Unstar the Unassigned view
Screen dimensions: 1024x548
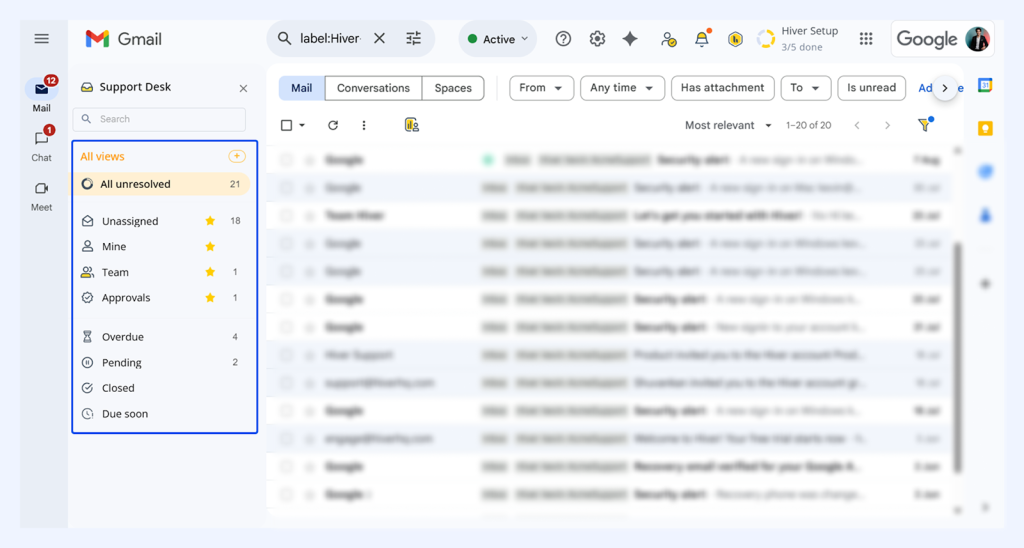coord(210,221)
